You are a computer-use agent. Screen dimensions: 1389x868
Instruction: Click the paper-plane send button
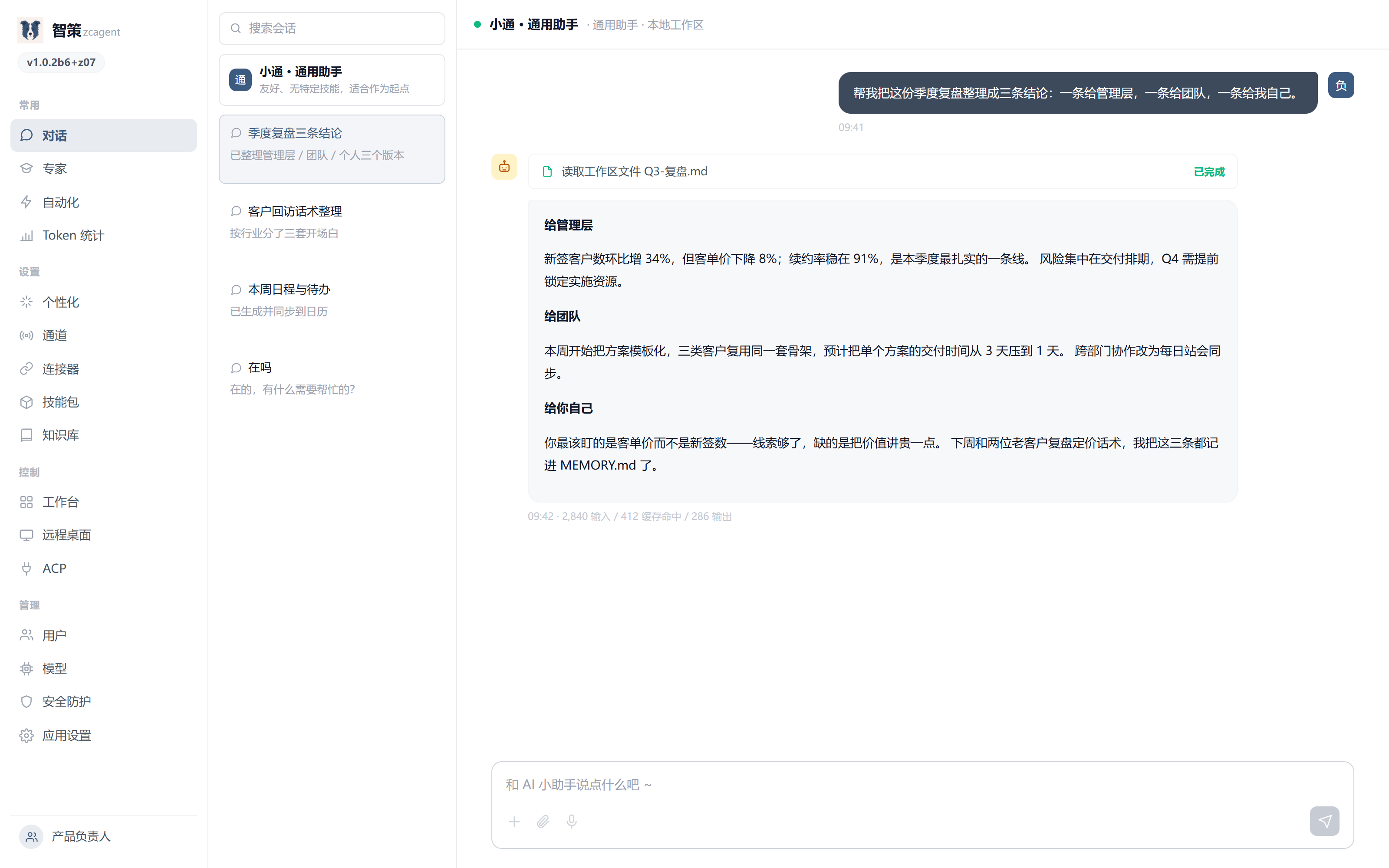click(1325, 821)
